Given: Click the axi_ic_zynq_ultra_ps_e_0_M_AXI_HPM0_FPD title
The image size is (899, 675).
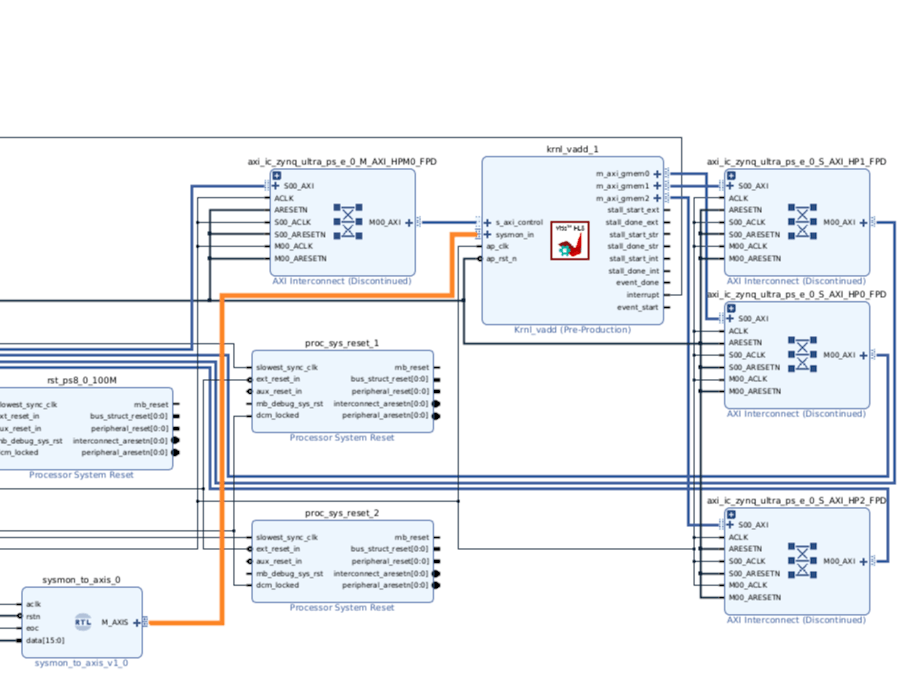Looking at the screenshot, I should (342, 162).
